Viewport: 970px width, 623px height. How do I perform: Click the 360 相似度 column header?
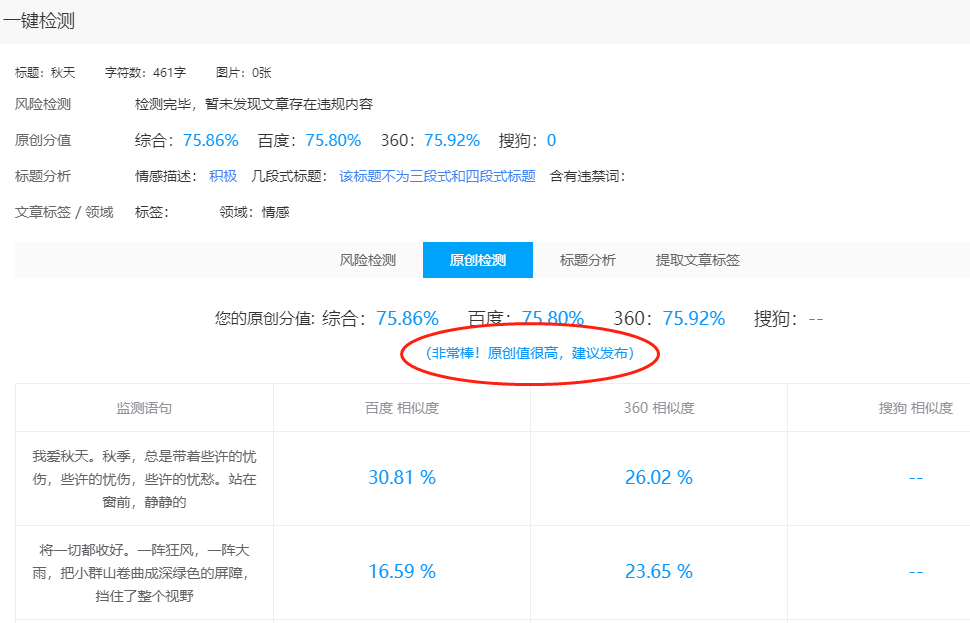[x=659, y=408]
